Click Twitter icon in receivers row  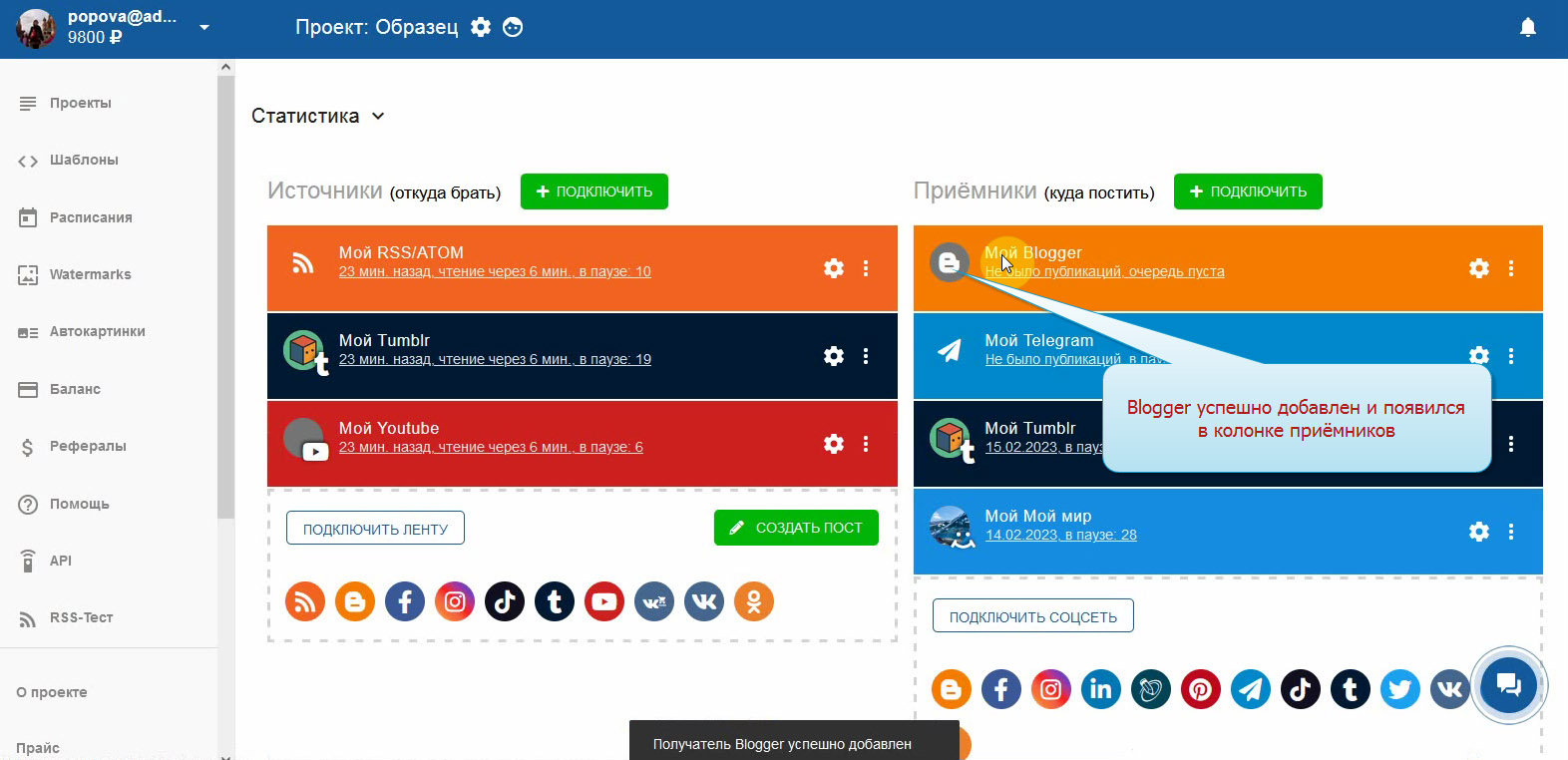[x=1400, y=689]
